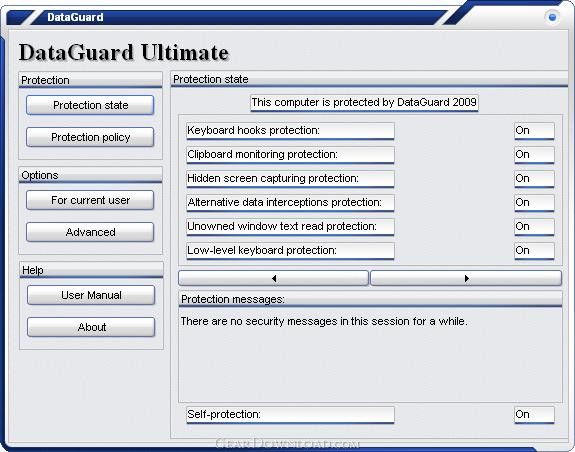575x452 pixels.
Task: Open the Protection state page
Action: [x=90, y=105]
